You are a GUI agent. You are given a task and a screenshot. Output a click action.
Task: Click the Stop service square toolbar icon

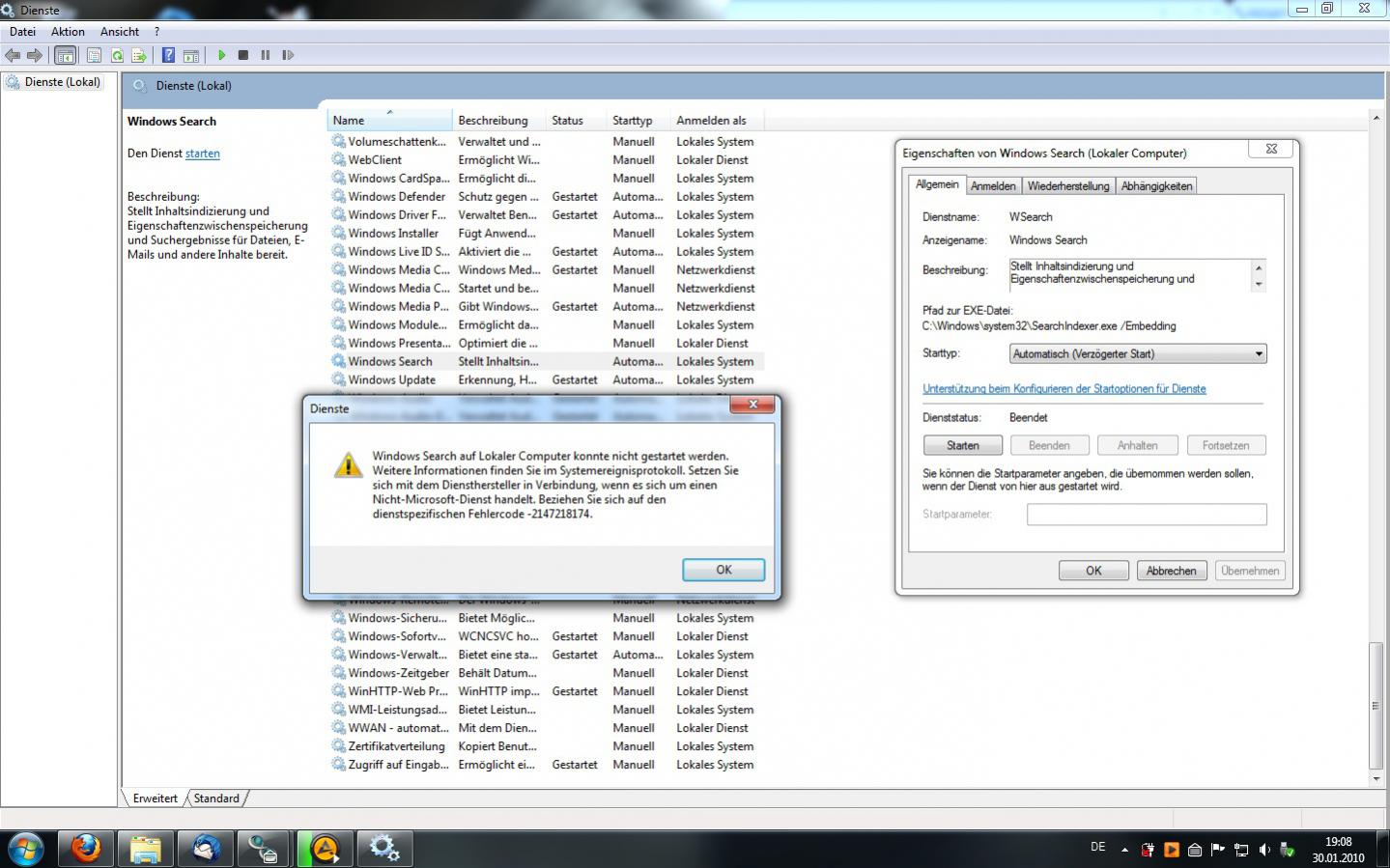pyautogui.click(x=243, y=55)
